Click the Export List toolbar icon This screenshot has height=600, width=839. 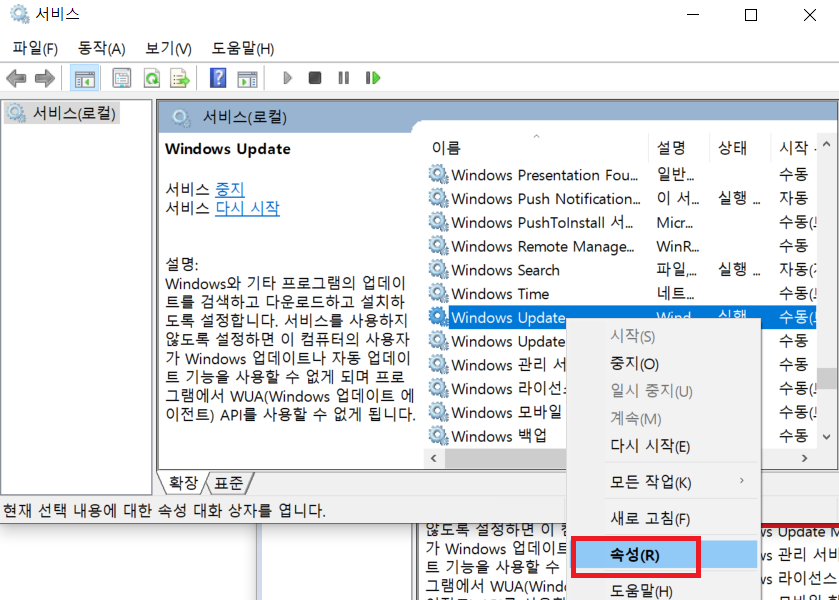point(180,78)
